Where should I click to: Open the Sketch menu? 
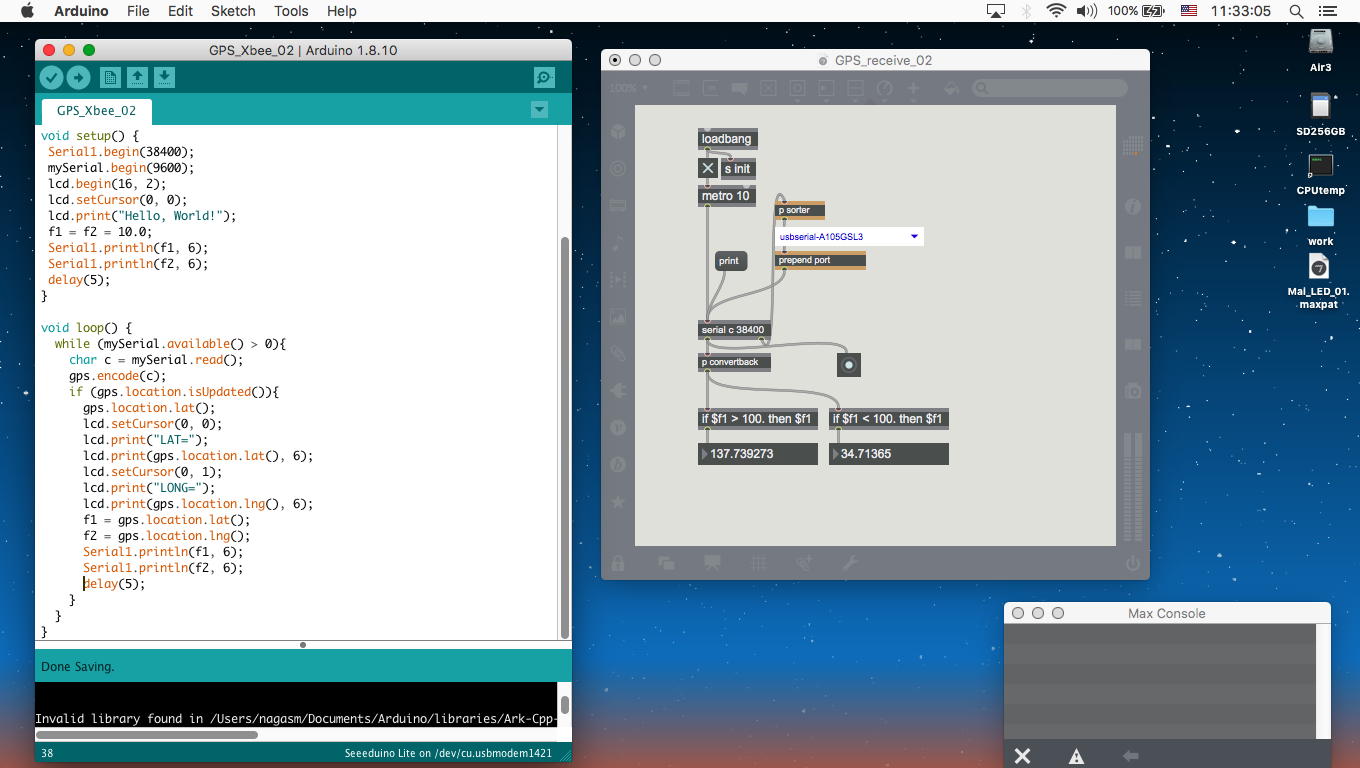(233, 11)
